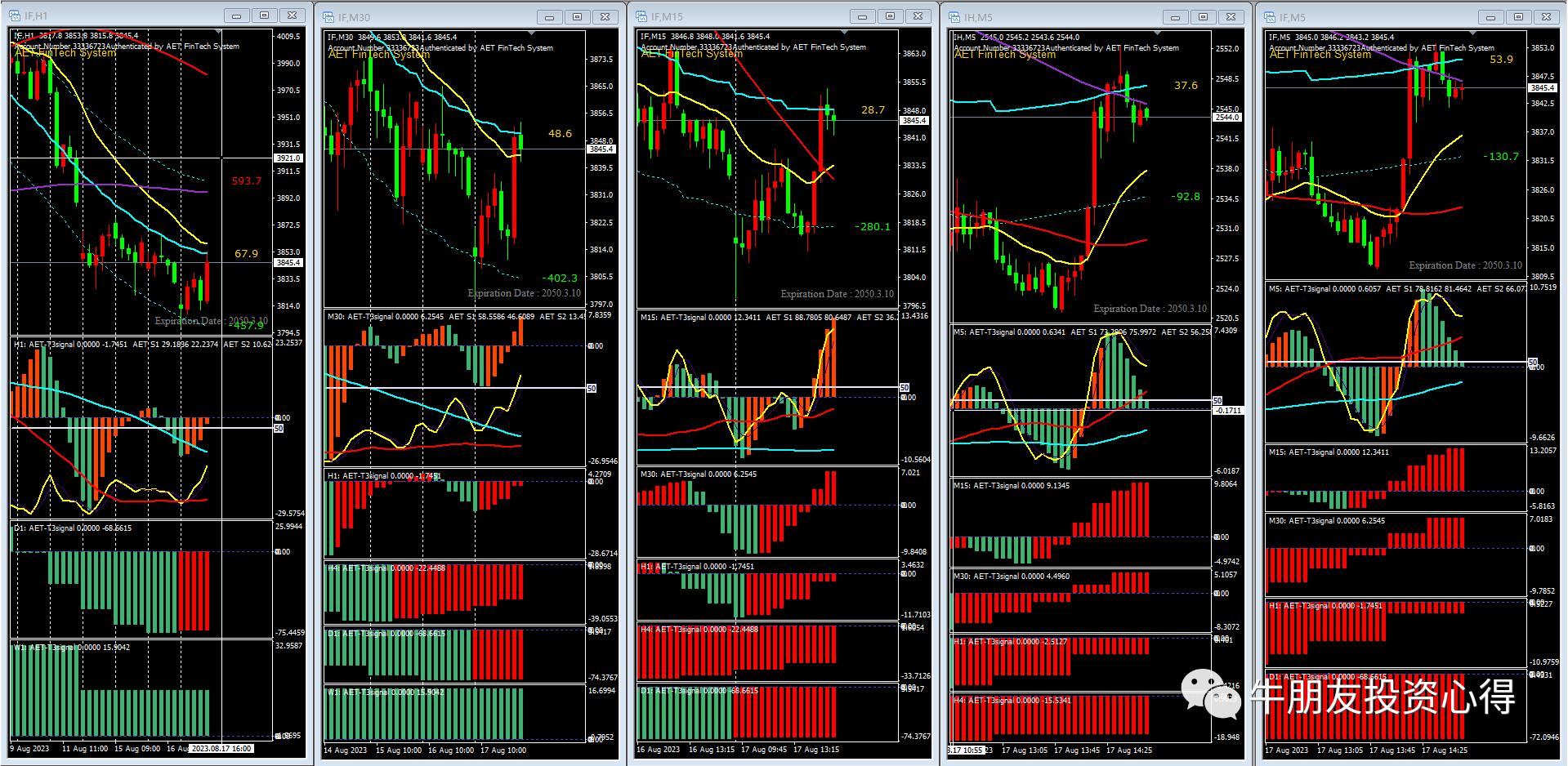Click the 2023.08.17 16:00 date label in IF,H1
The image size is (1568, 766).
[x=221, y=749]
